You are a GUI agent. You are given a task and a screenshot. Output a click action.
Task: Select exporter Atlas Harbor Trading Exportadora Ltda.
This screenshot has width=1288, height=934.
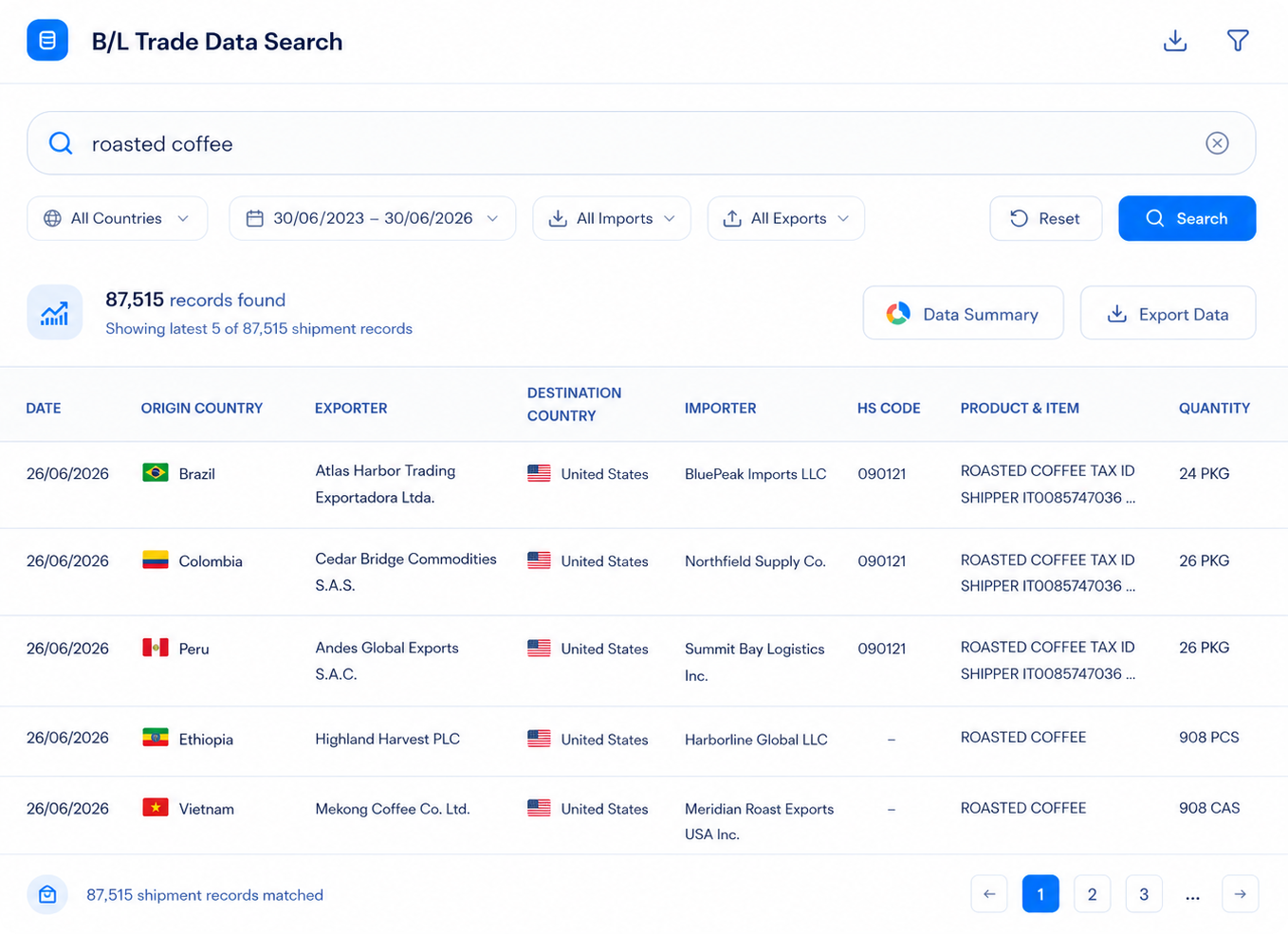(385, 484)
